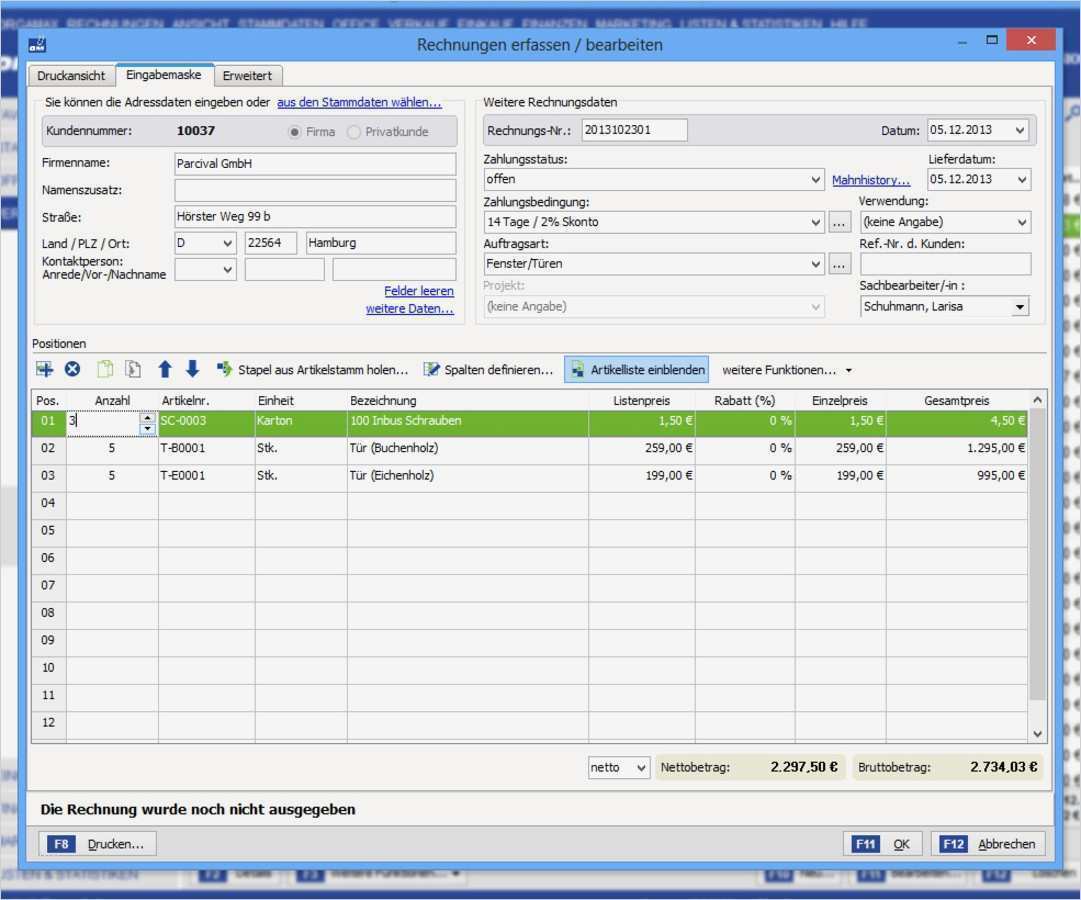Open the Zahlungsbedingung dropdown

coord(815,221)
